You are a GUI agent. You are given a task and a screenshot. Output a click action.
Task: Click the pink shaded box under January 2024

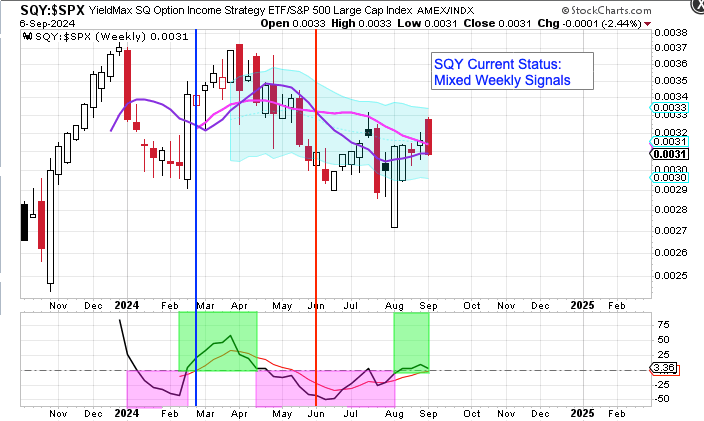(x=155, y=388)
